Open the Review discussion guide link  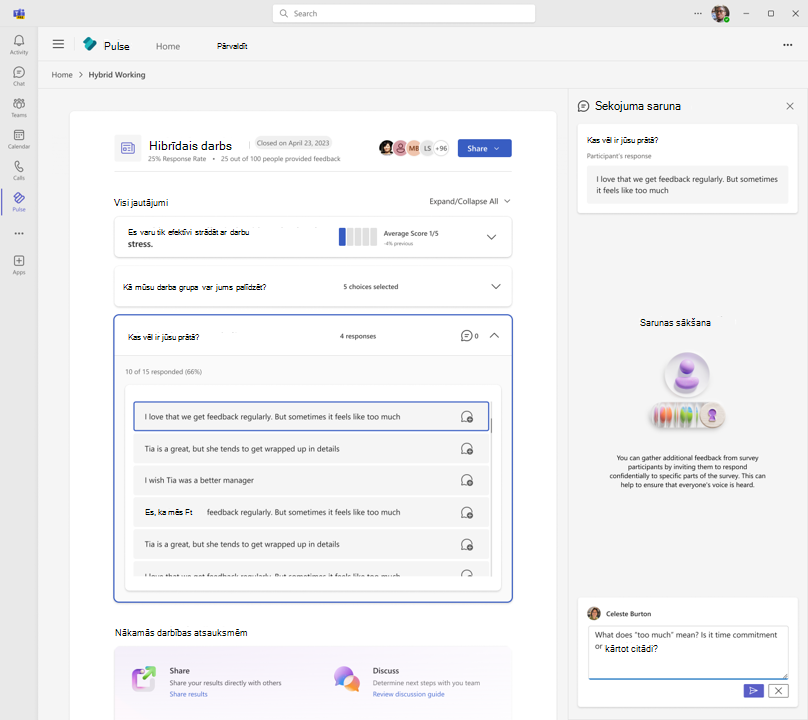pos(409,694)
